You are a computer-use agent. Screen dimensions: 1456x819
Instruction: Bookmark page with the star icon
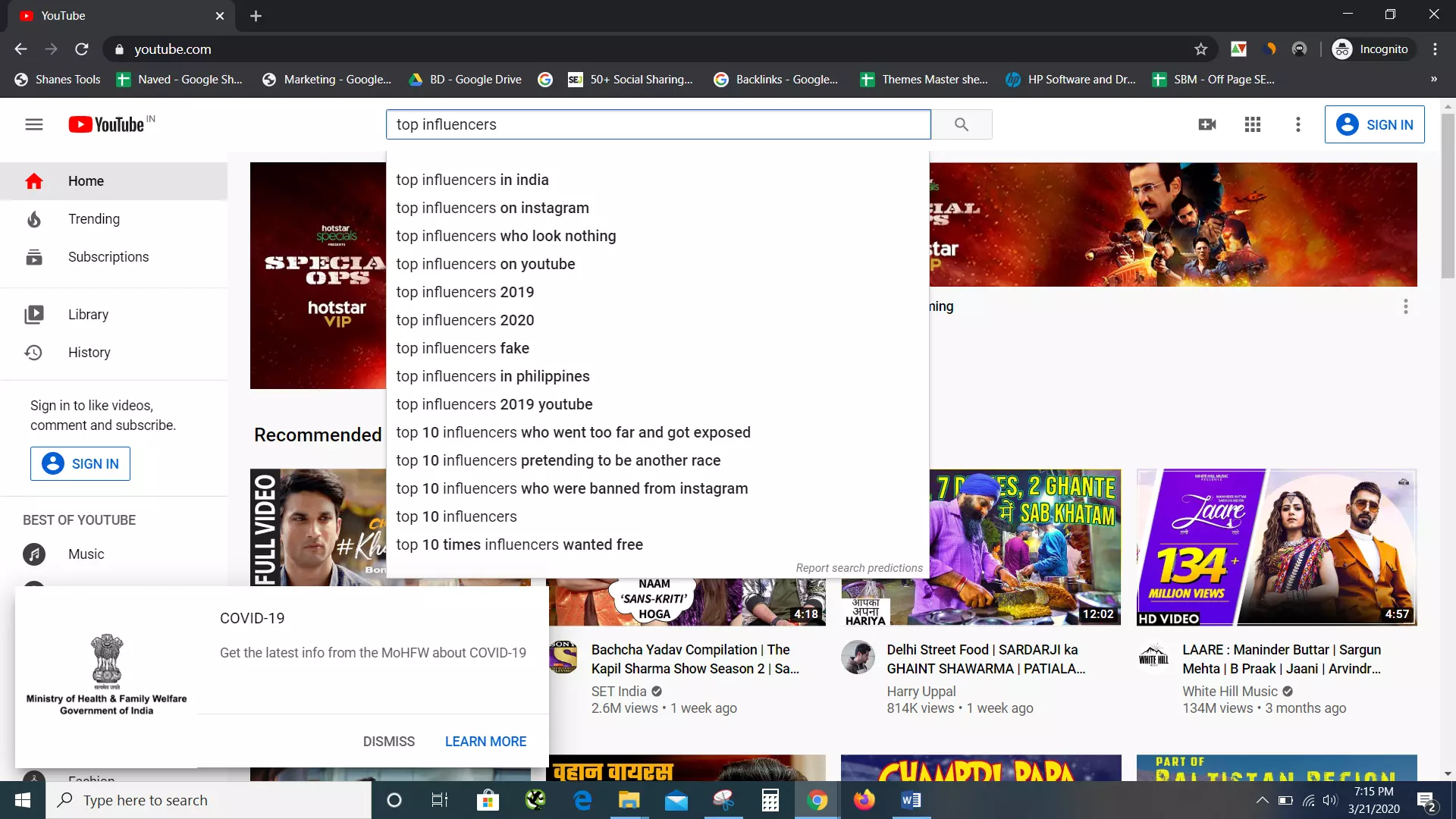(x=1200, y=49)
